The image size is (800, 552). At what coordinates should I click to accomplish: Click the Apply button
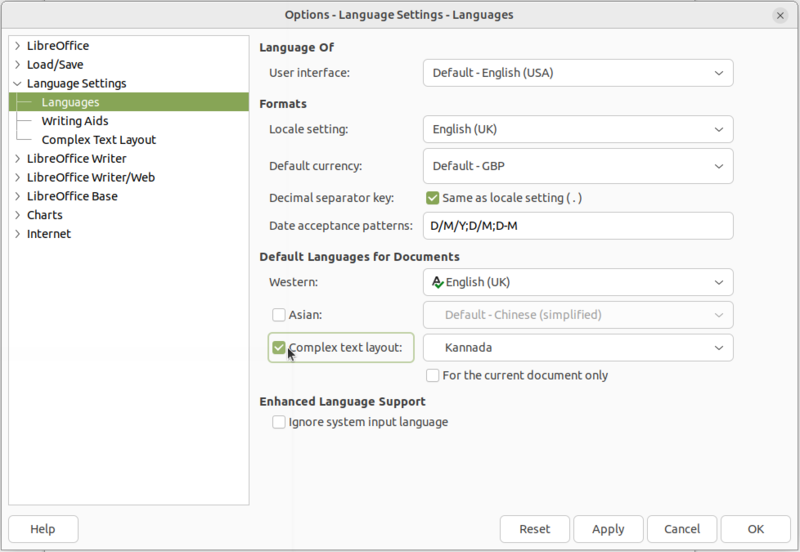[x=608, y=529]
